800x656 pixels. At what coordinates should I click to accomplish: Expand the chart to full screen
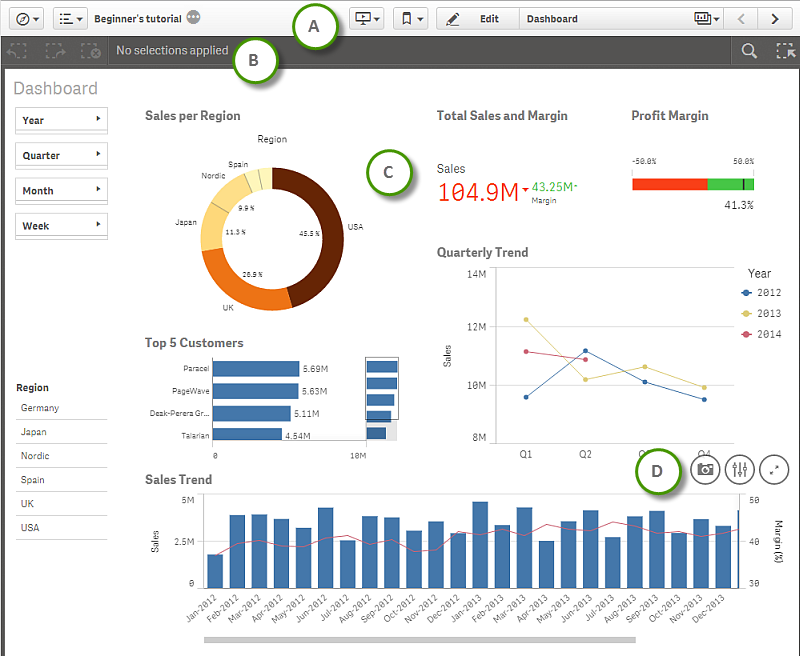click(x=774, y=469)
